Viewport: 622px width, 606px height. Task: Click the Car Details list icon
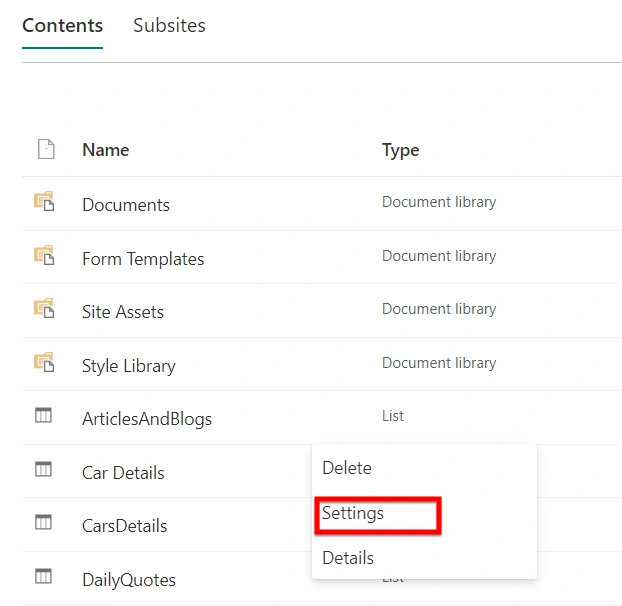[x=43, y=469]
